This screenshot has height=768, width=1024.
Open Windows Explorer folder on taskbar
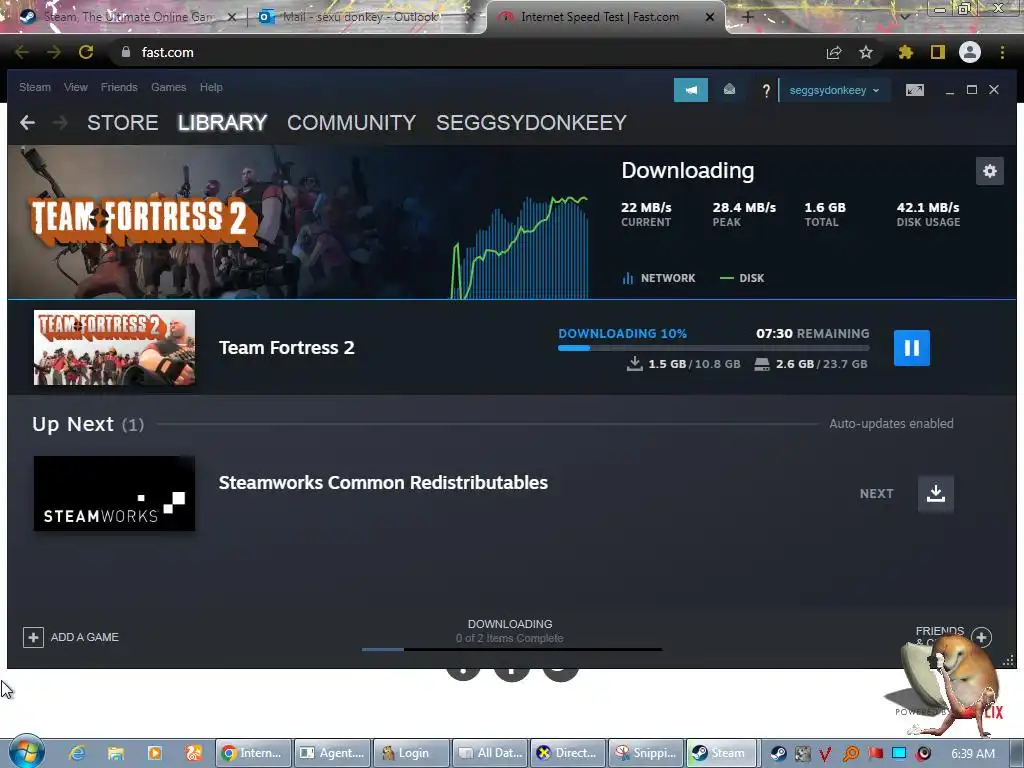click(x=116, y=753)
